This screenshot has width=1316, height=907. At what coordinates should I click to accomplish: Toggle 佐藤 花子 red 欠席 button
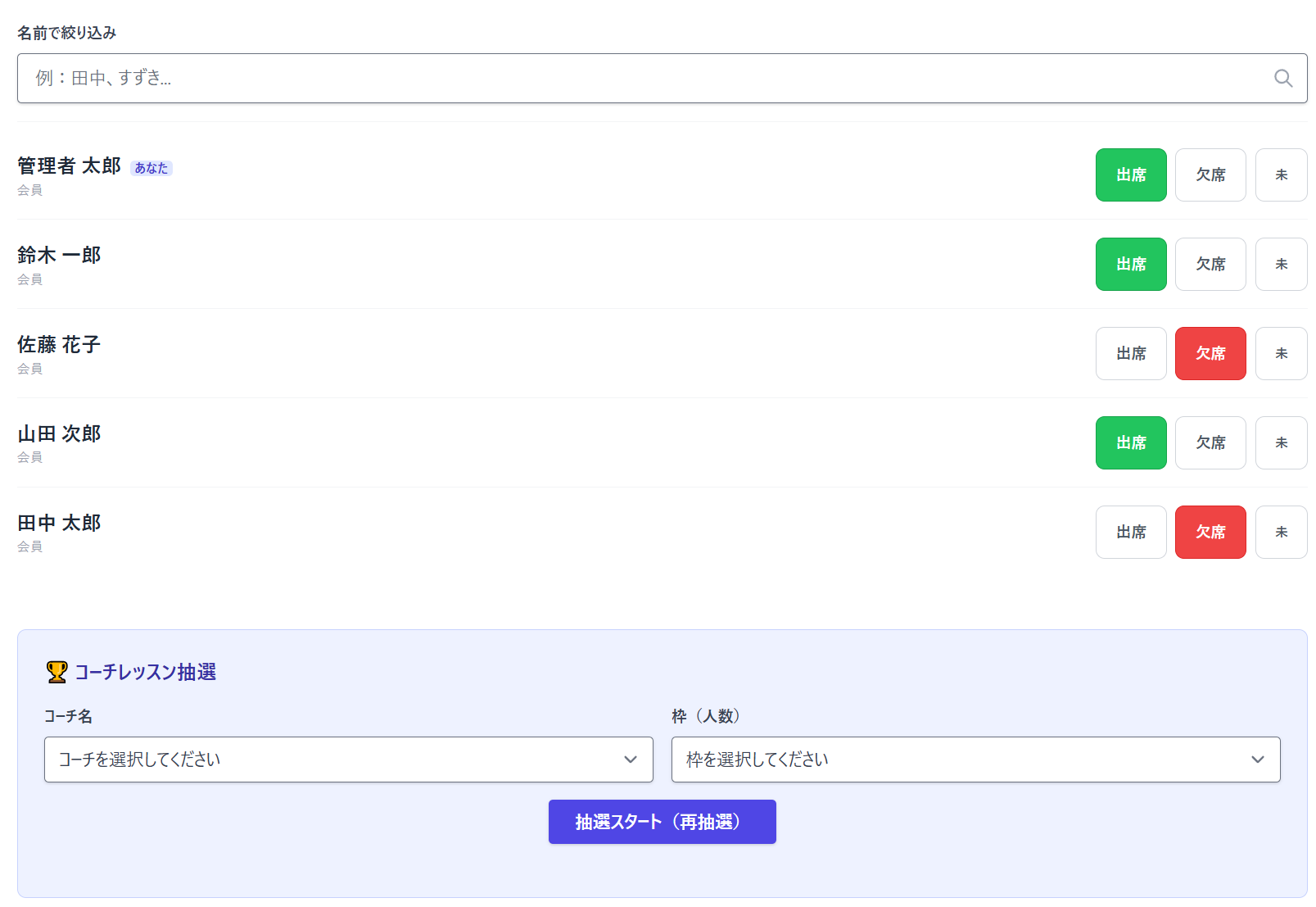click(x=1210, y=354)
